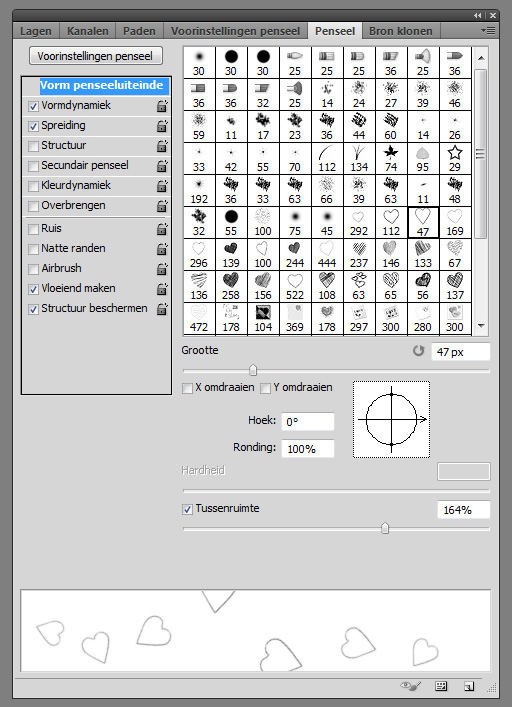Select the double hearts brush preset 63
The height and width of the screenshot is (707, 512).
click(x=359, y=287)
